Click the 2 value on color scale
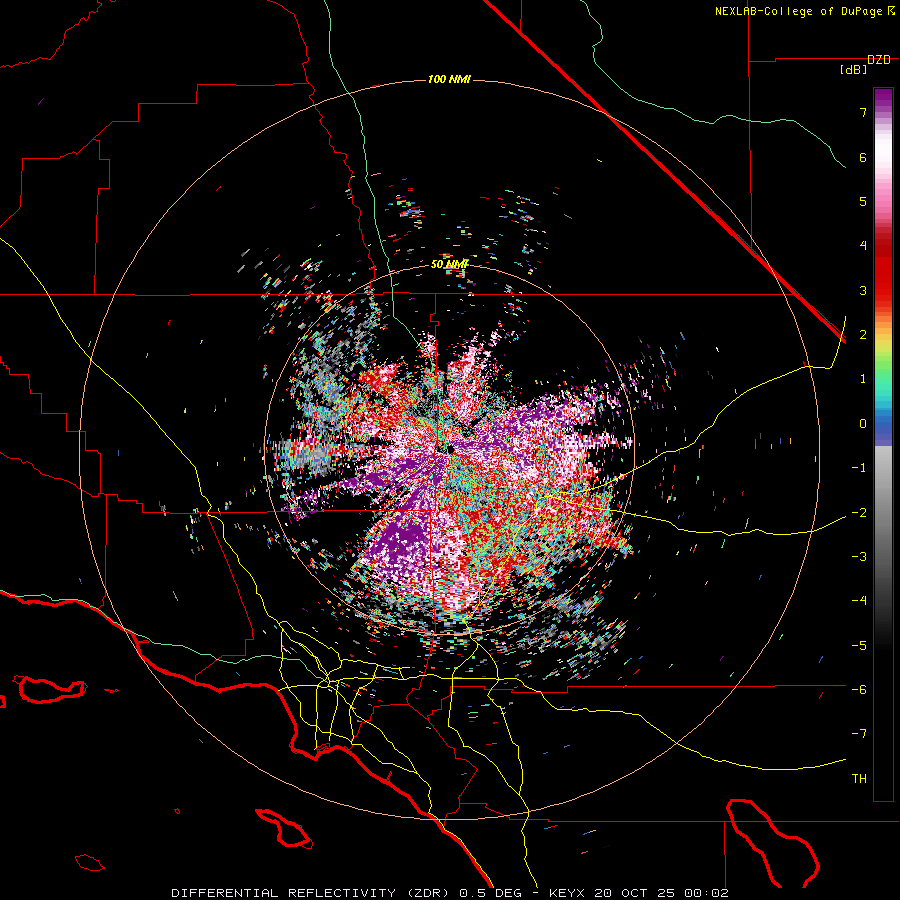This screenshot has width=900, height=900. pyautogui.click(x=863, y=335)
